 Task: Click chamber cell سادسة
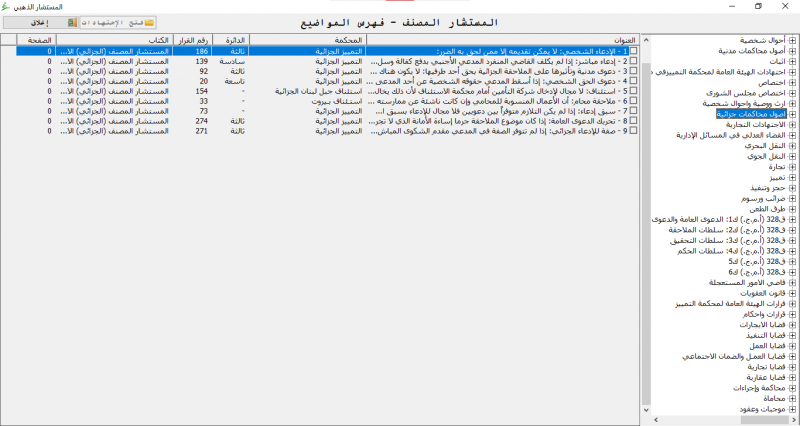coord(231,61)
